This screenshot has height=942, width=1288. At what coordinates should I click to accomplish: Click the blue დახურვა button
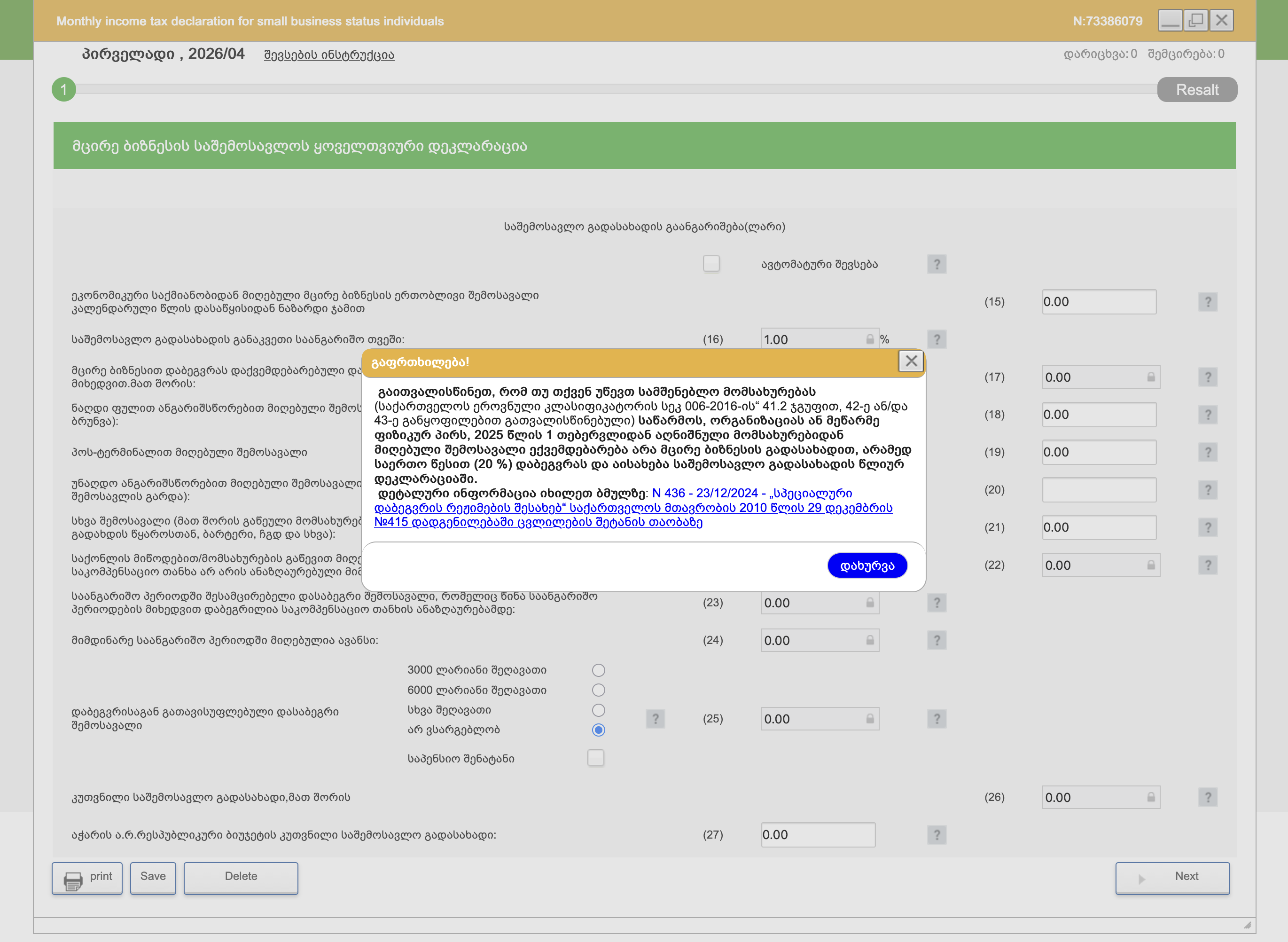867,565
